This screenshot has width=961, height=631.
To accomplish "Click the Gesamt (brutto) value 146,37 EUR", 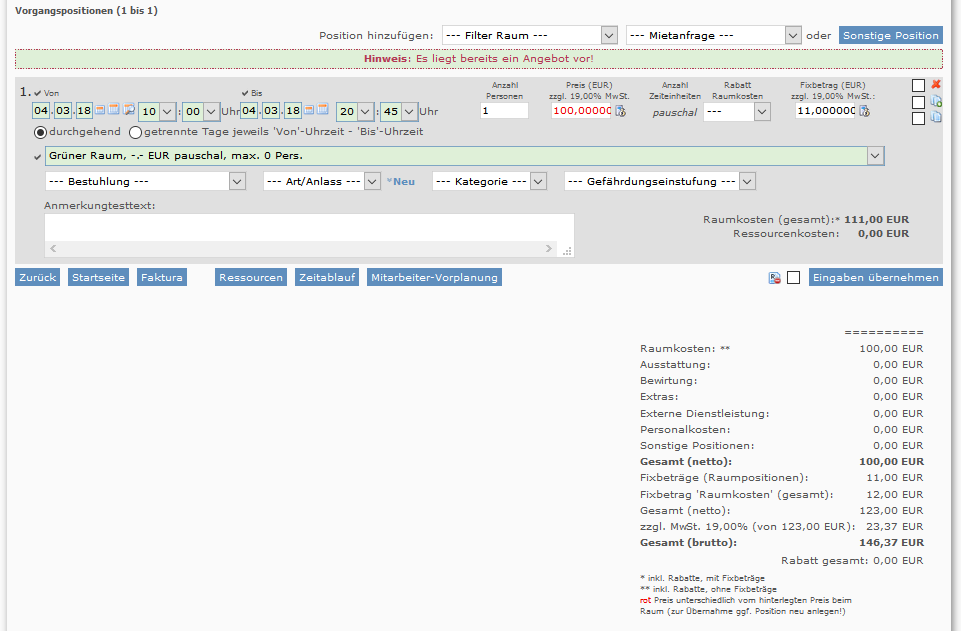I will coord(891,543).
